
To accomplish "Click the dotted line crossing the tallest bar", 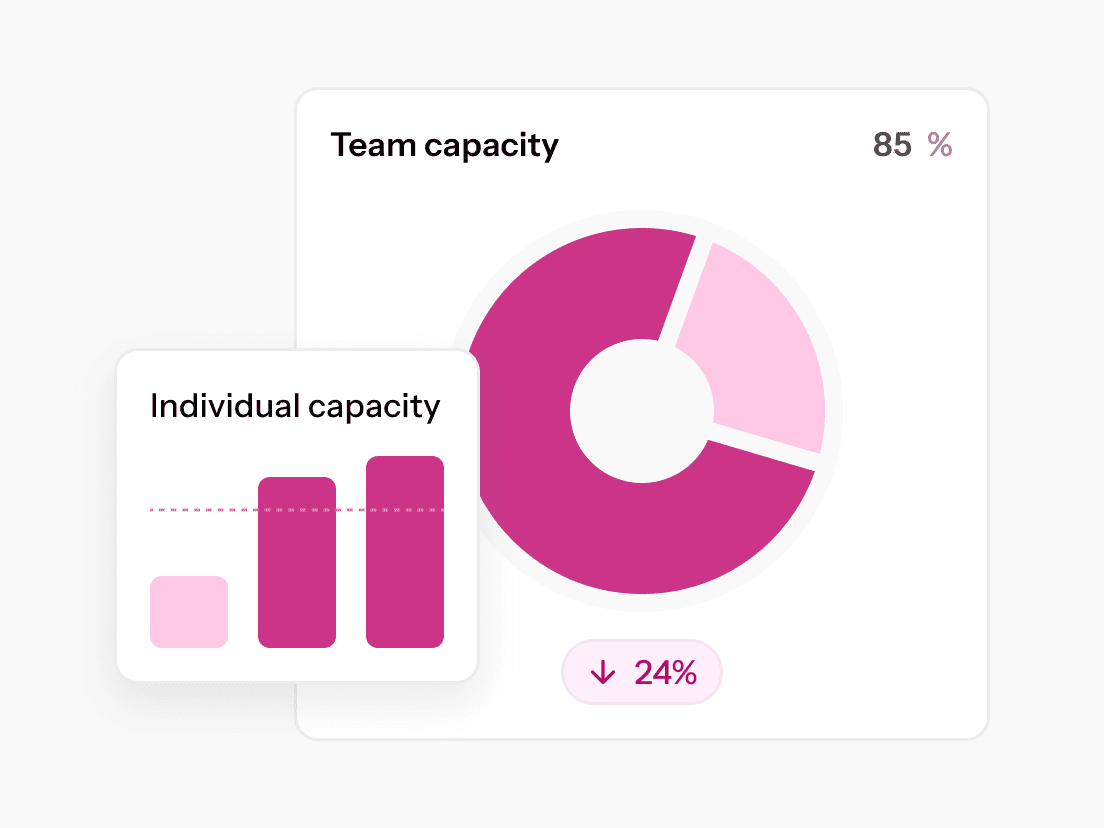I will 405,510.
